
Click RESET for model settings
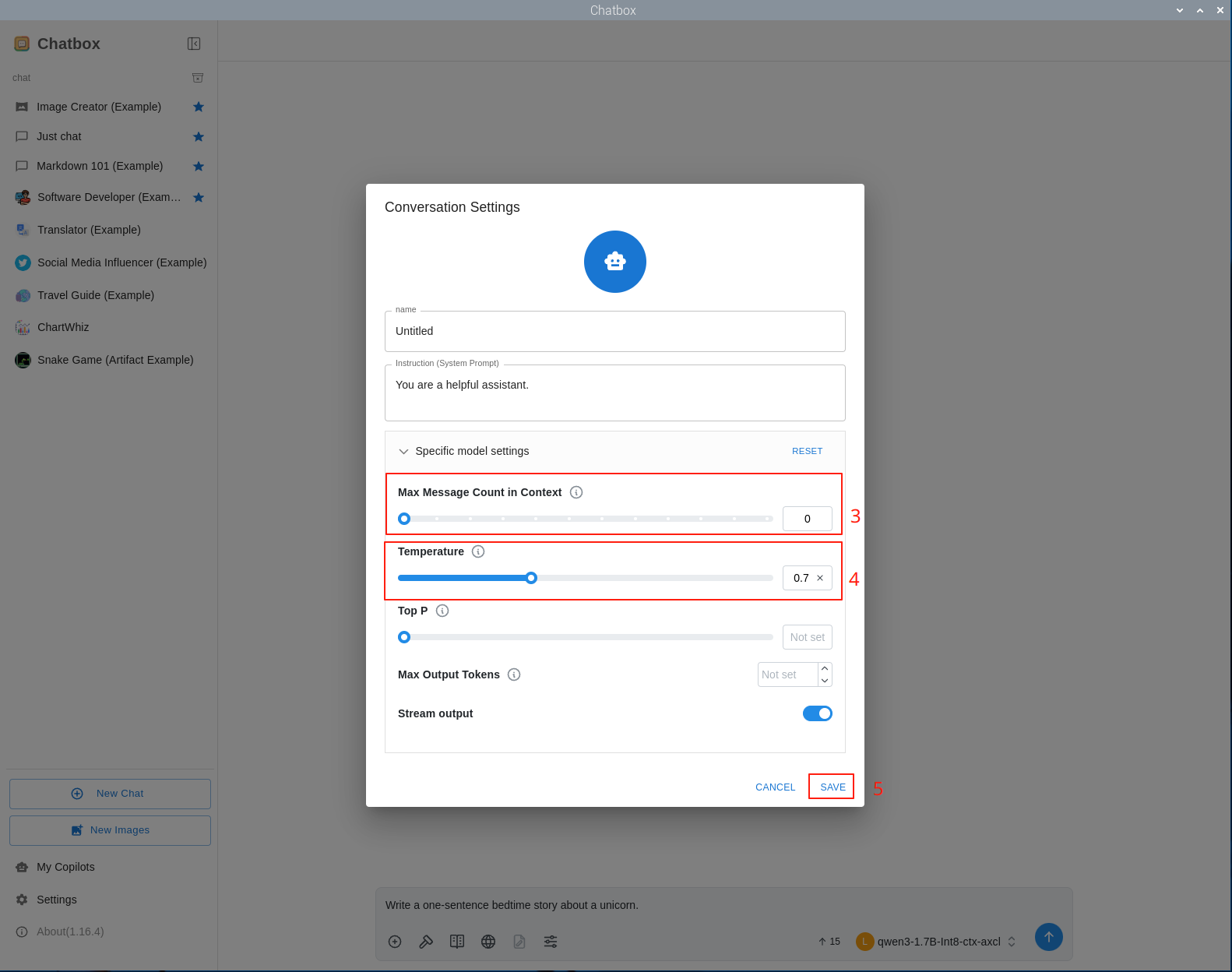[807, 451]
